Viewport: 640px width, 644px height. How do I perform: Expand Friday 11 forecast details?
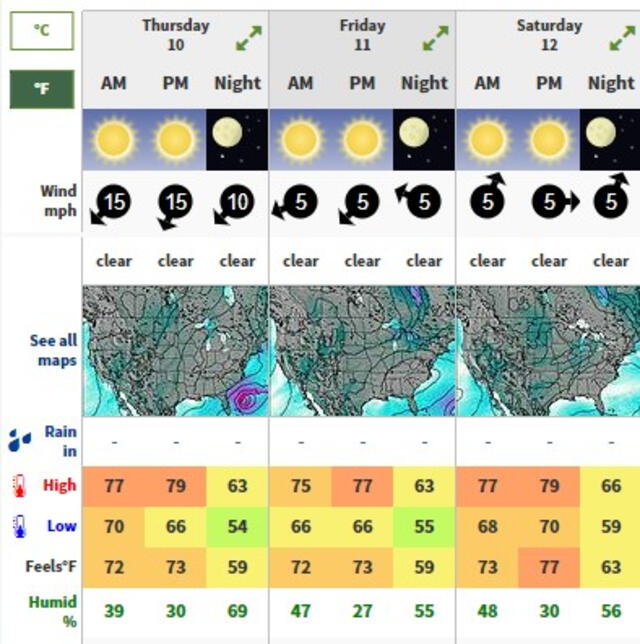click(436, 38)
